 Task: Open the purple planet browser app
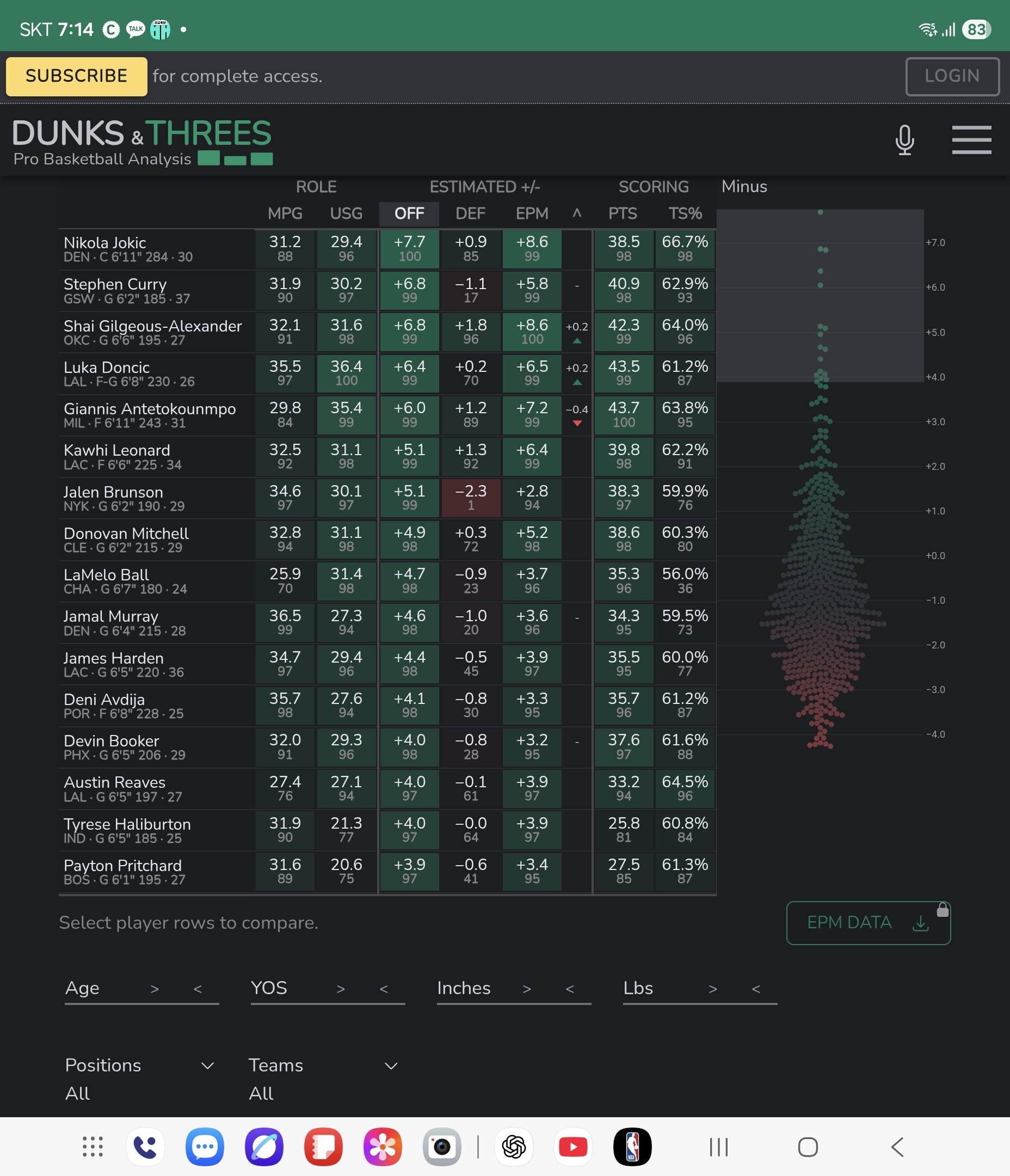264,1147
